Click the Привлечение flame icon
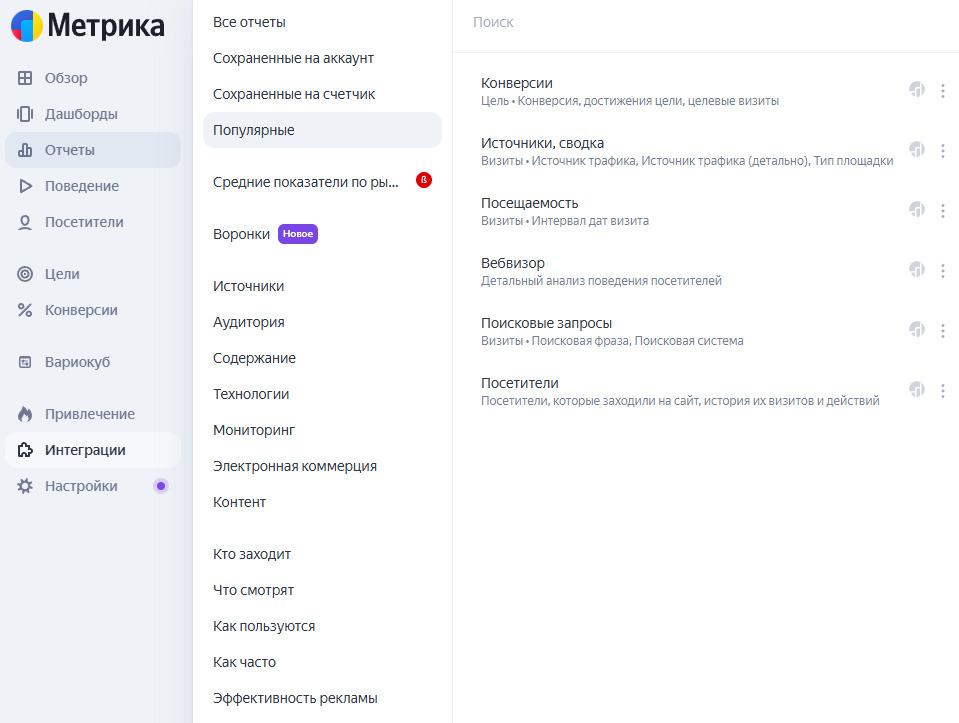Image resolution: width=959 pixels, height=723 pixels. click(x=26, y=414)
